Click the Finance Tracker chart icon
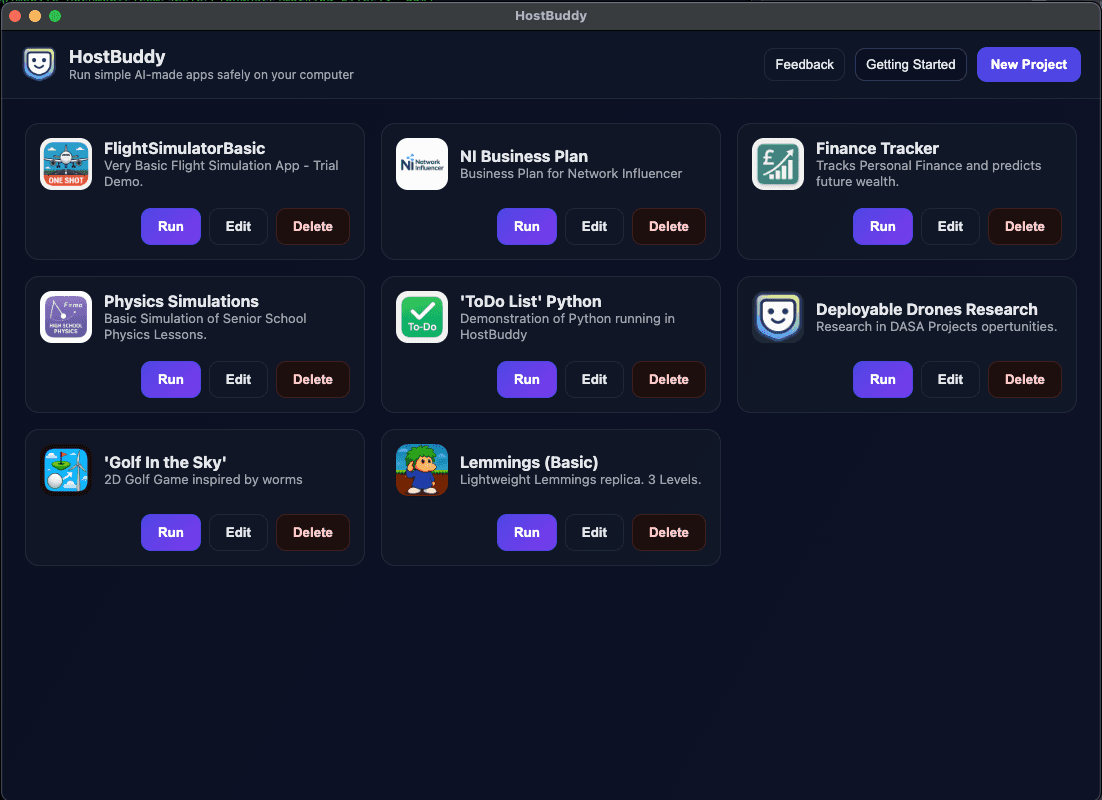Image resolution: width=1102 pixels, height=800 pixels. tap(778, 164)
